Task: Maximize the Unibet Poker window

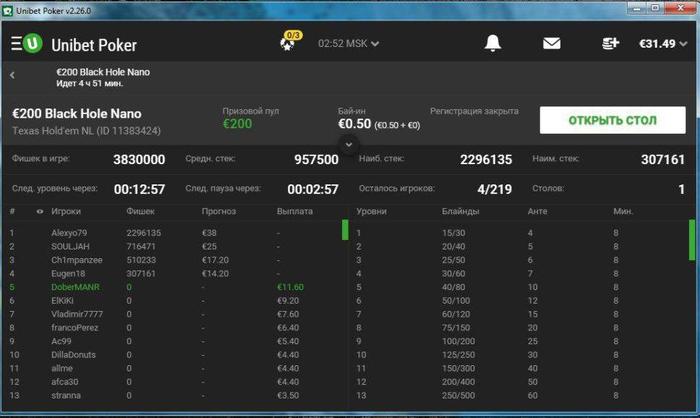Action: tap(655, 8)
